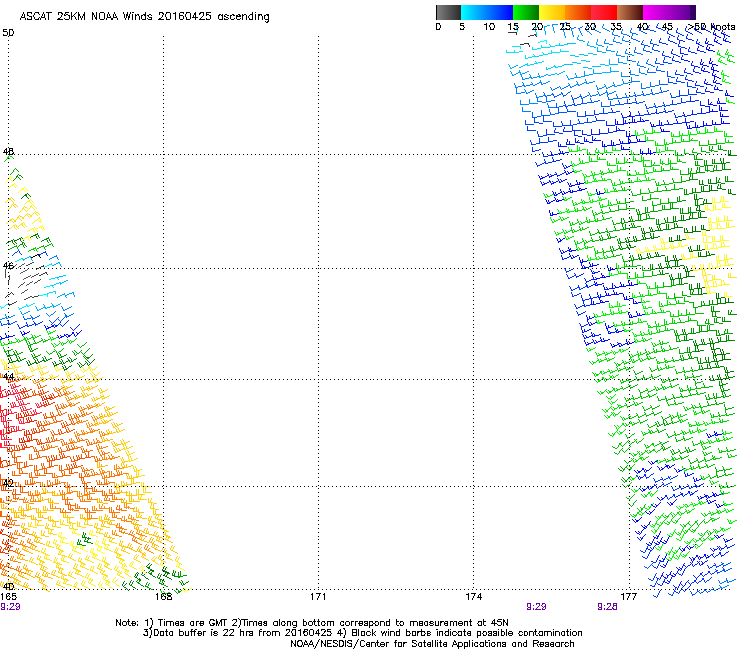Click the '10' label under the color bar

[489, 27]
